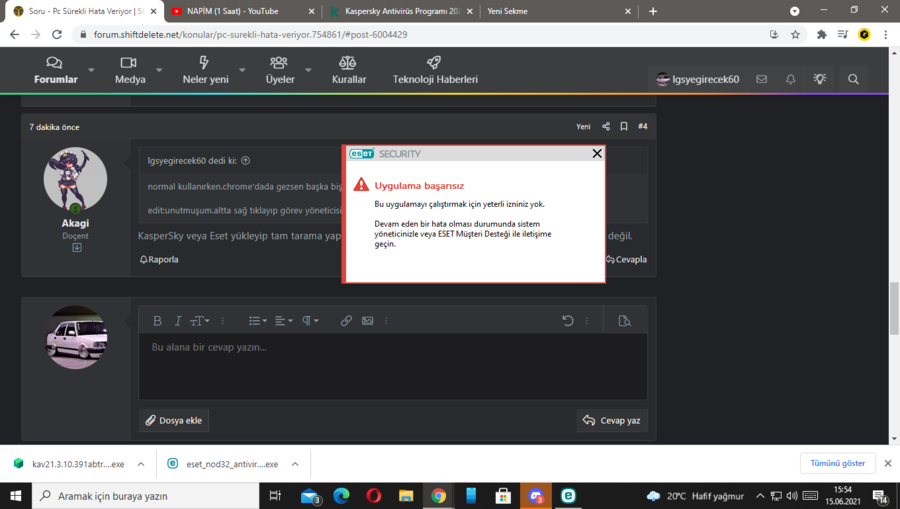Image resolution: width=900 pixels, height=509 pixels.
Task: Open the #4 post permalink
Action: point(643,126)
